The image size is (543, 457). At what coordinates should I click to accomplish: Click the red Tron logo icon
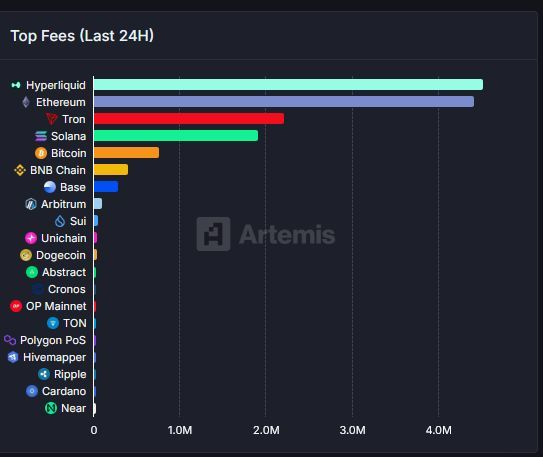point(52,119)
